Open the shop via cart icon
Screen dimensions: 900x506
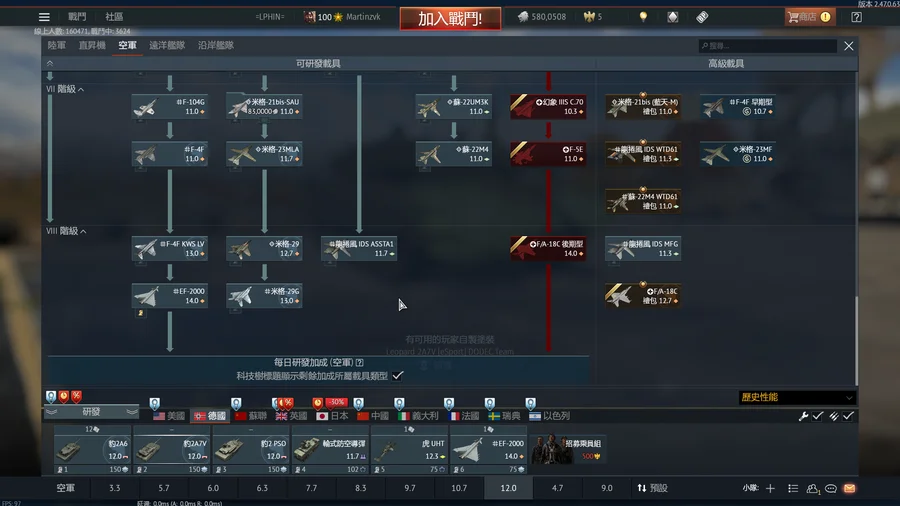click(x=808, y=17)
